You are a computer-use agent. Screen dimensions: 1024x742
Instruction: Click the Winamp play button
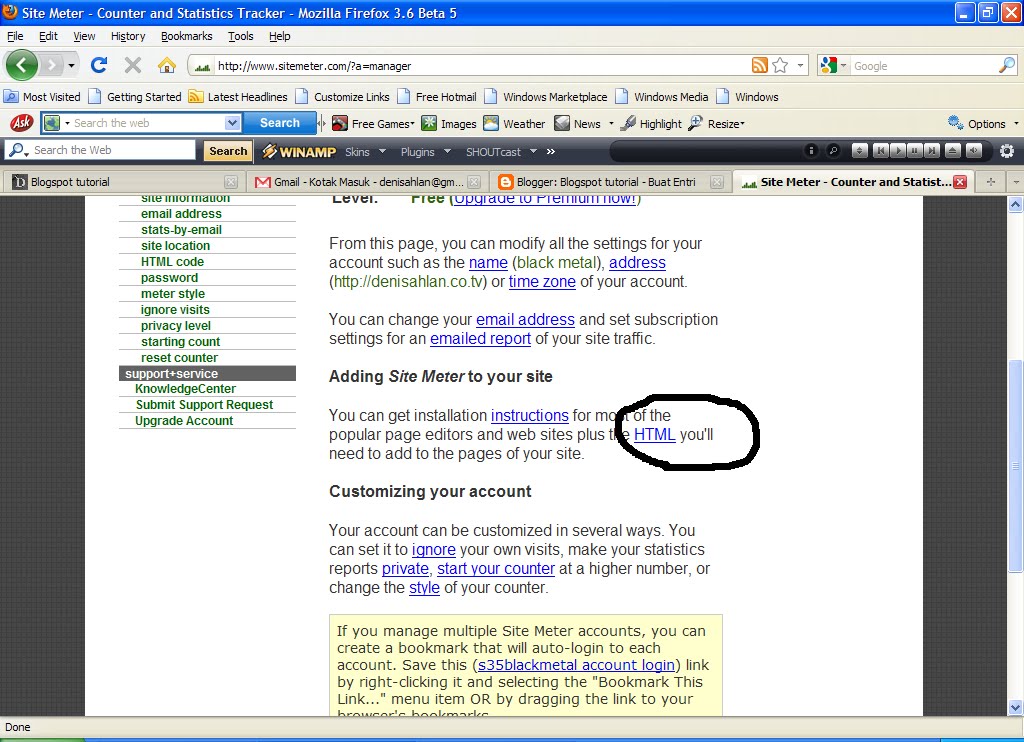click(x=898, y=151)
